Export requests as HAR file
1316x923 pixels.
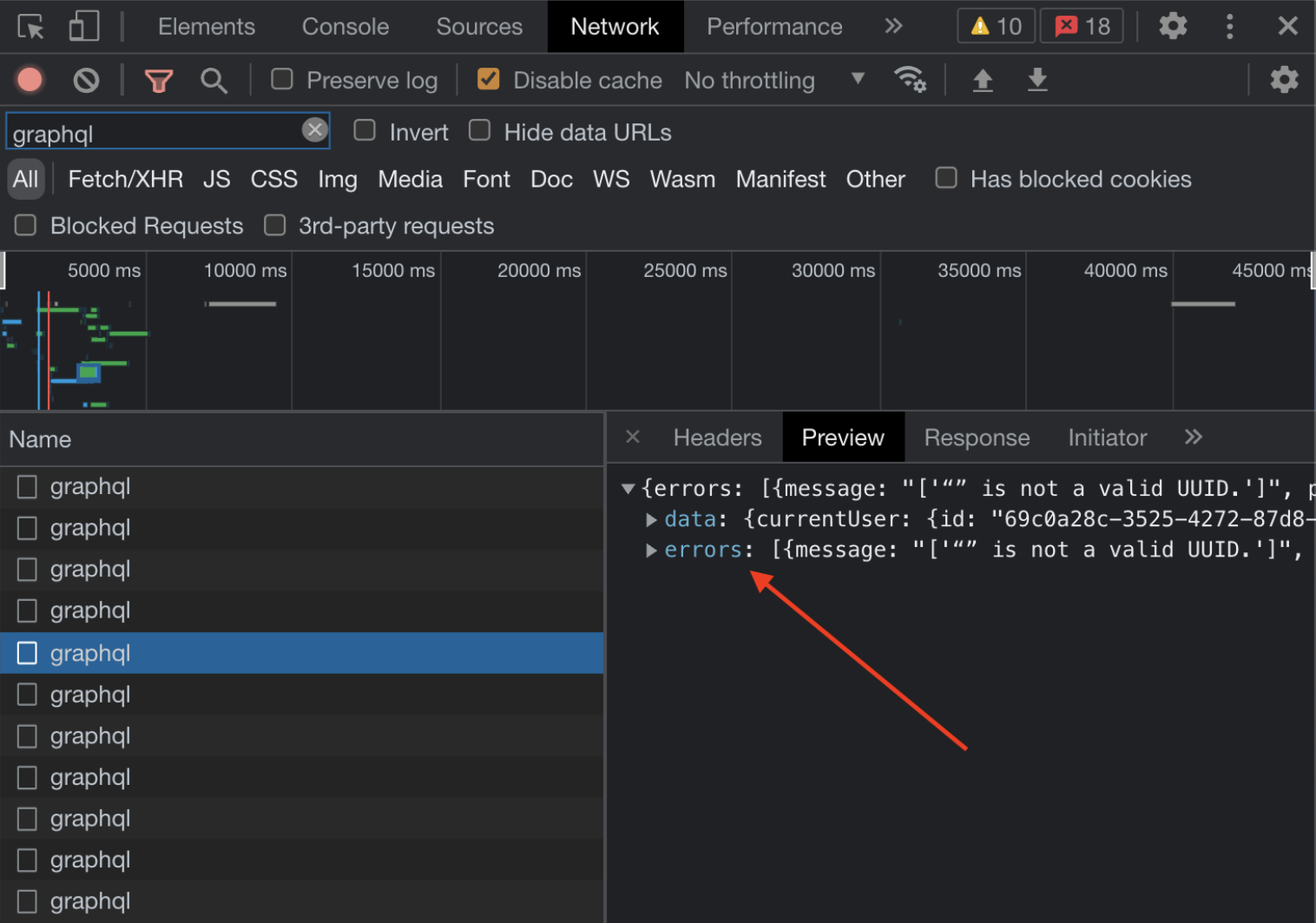[x=1036, y=79]
